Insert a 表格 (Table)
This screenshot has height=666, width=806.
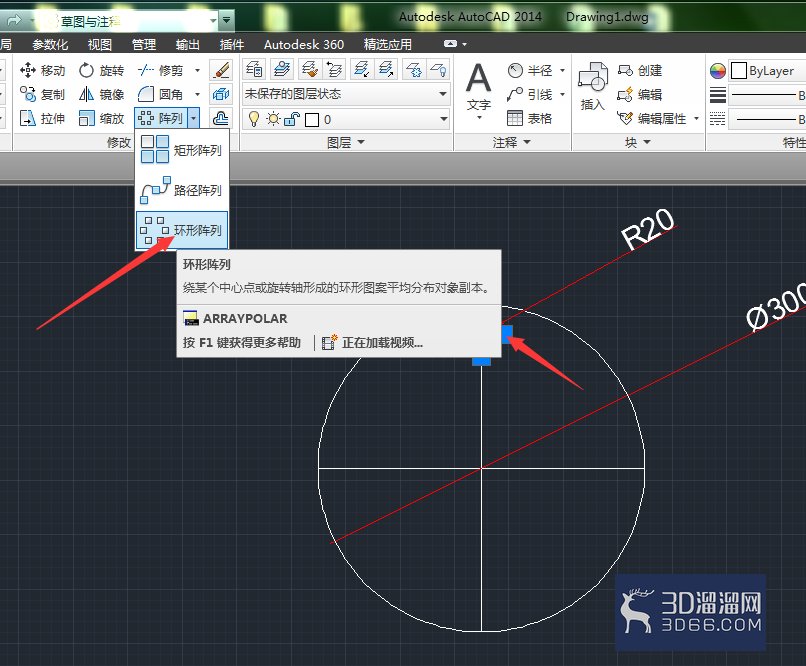[530, 118]
